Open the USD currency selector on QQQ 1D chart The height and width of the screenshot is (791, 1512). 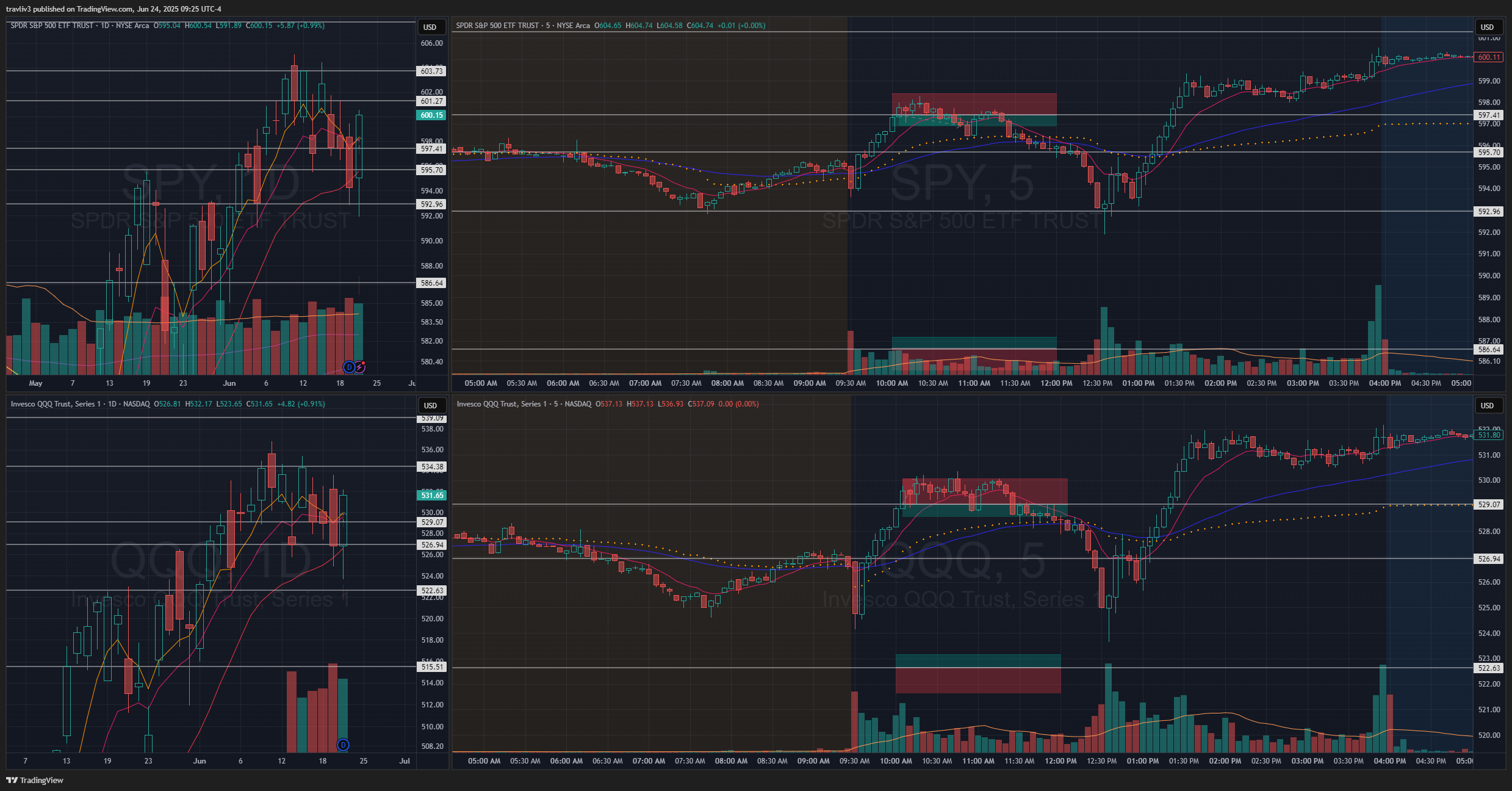click(x=430, y=405)
